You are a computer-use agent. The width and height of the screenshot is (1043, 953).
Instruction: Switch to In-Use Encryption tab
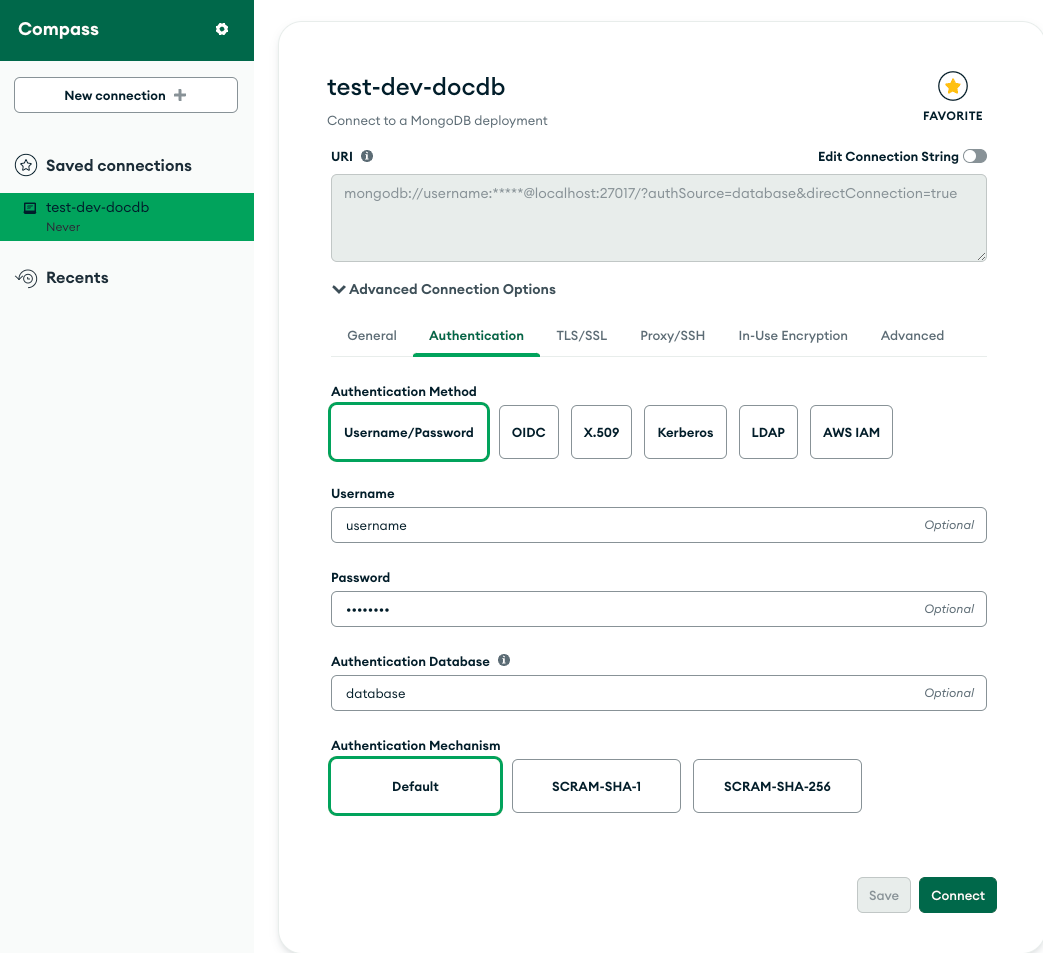point(793,336)
